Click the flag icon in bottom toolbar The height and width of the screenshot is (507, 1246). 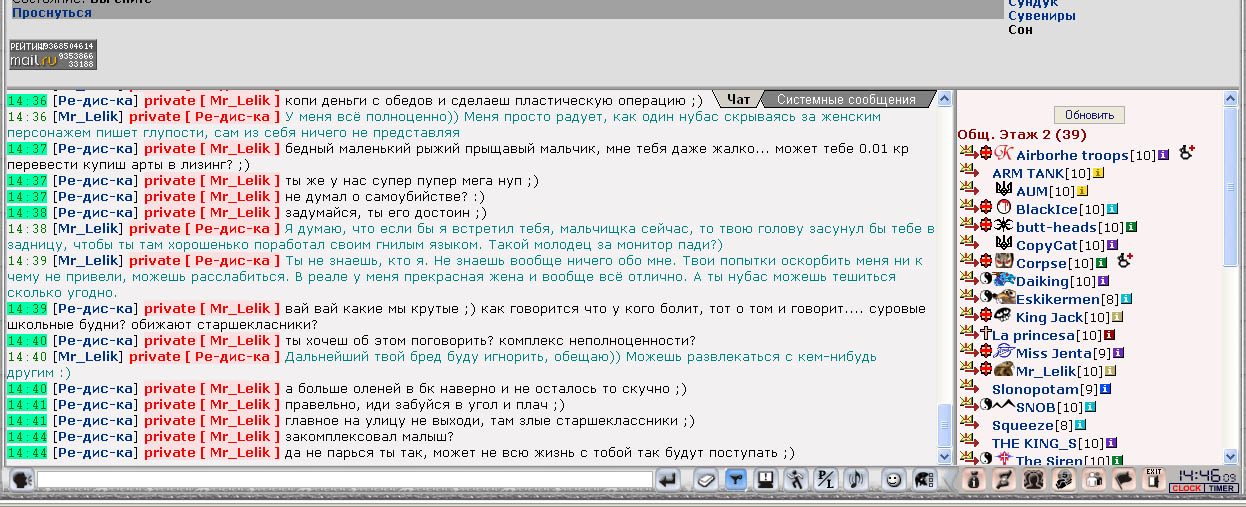pyautogui.click(x=1124, y=480)
